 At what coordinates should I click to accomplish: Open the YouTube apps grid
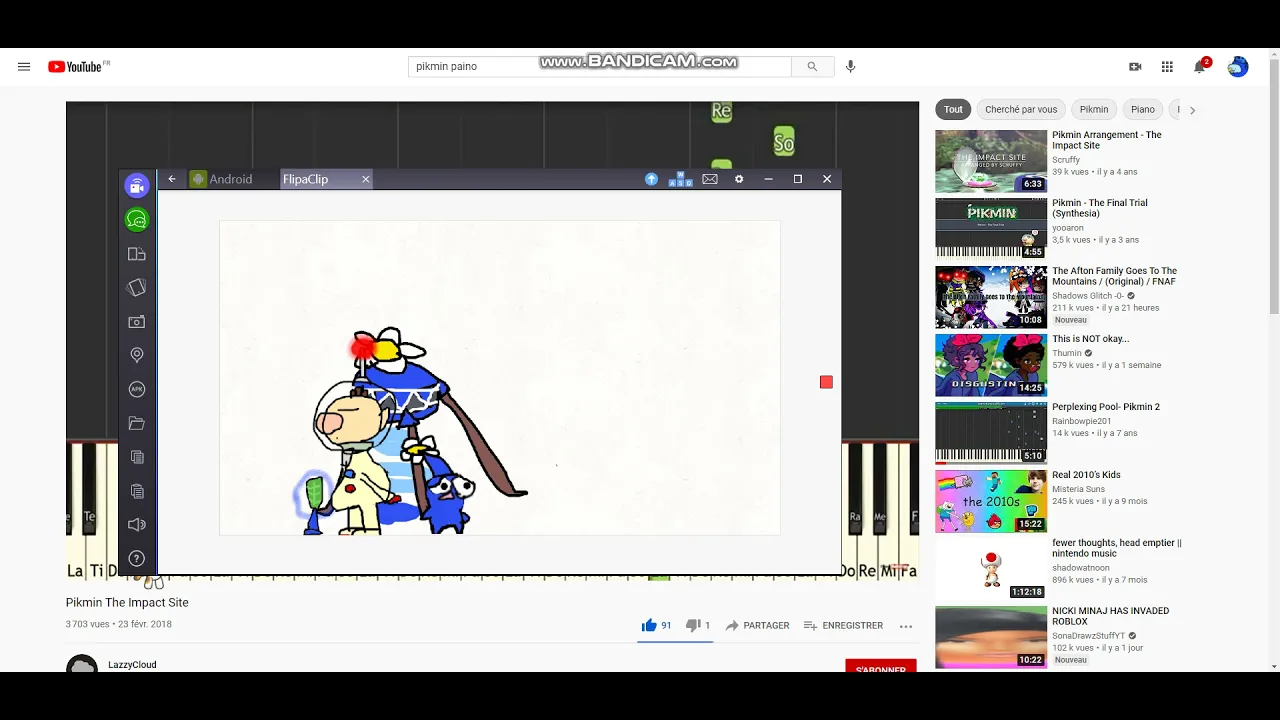tap(1167, 67)
